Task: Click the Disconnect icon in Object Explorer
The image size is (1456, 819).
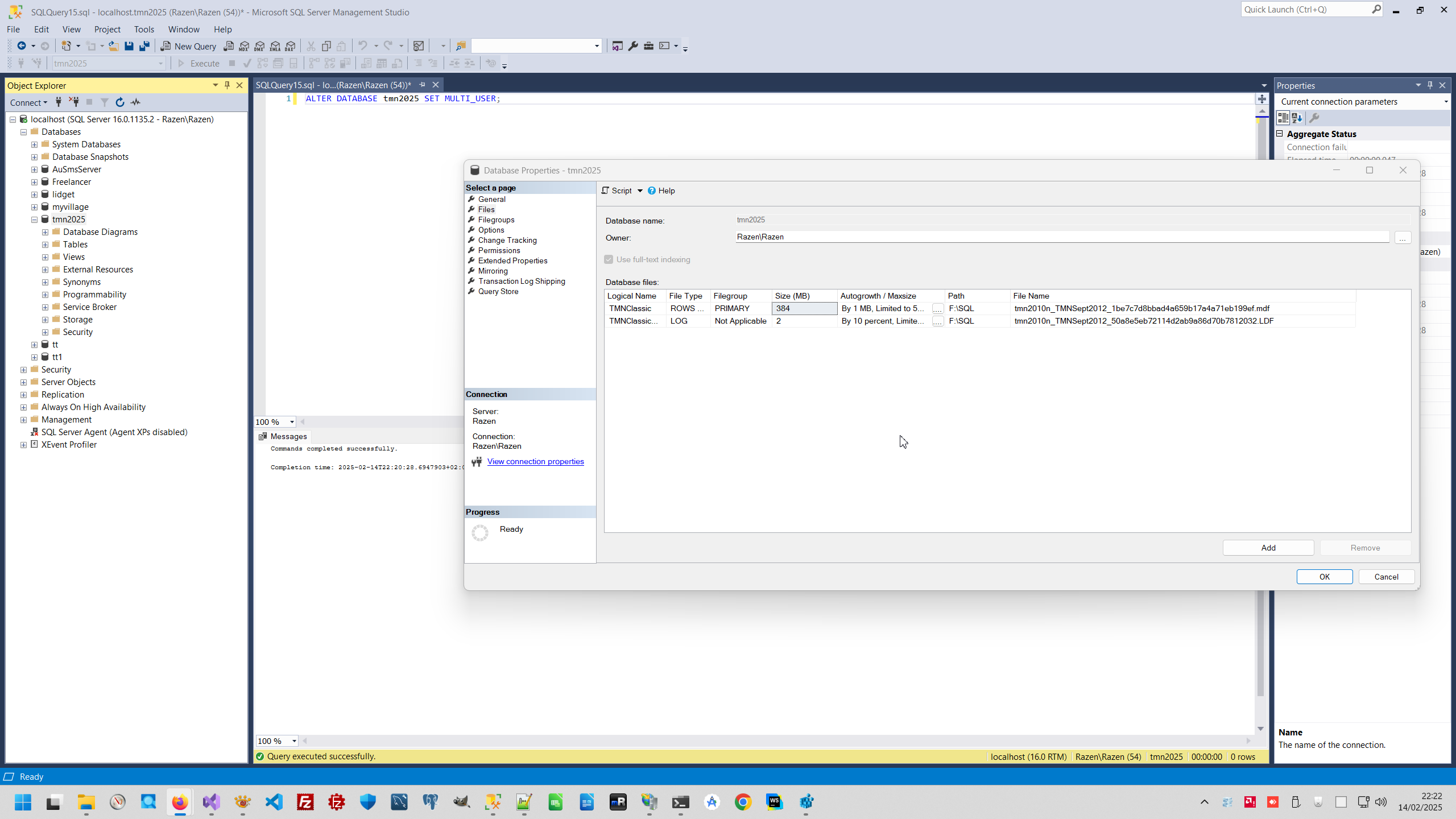Action: click(74, 102)
